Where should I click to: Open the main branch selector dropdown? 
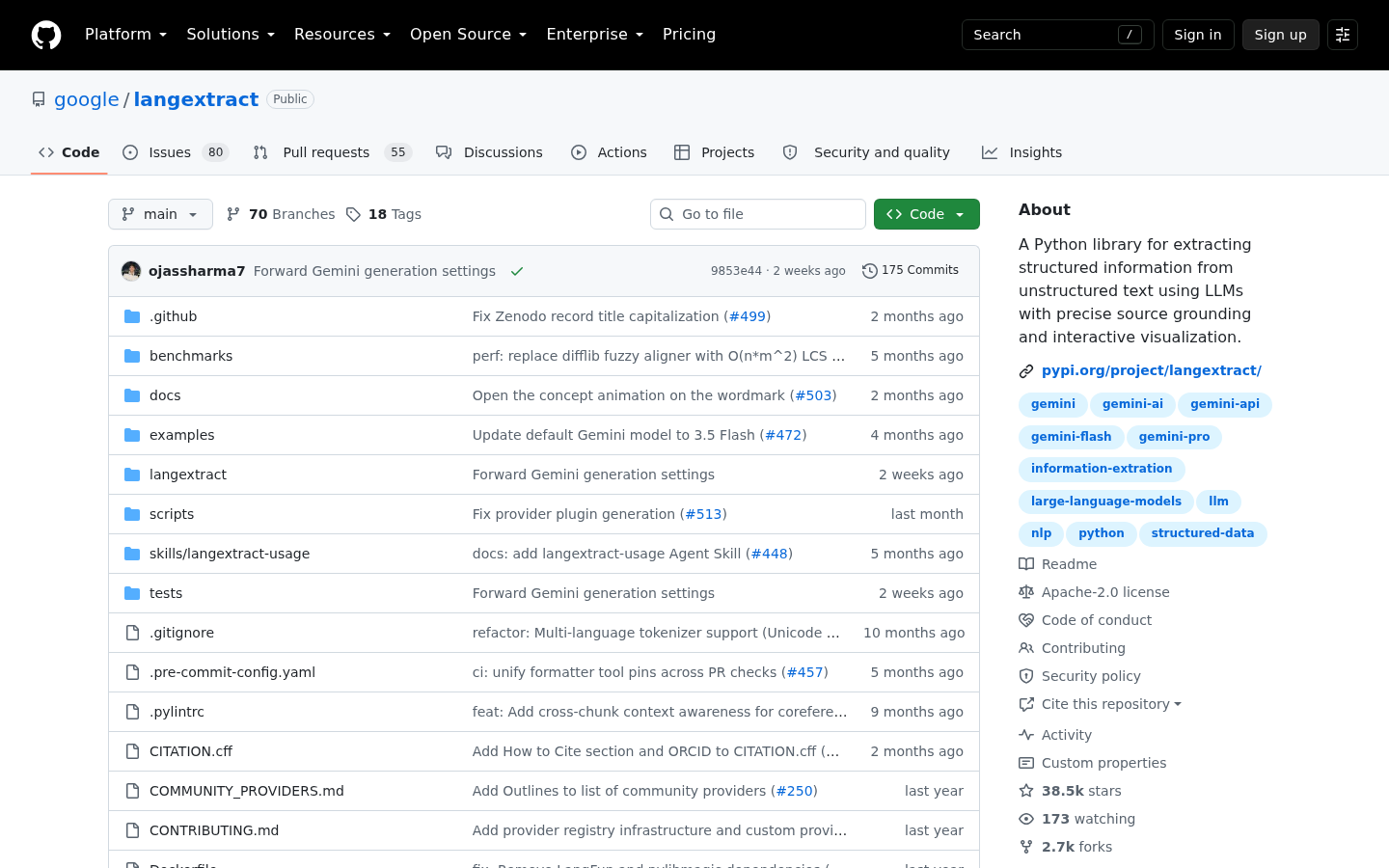[160, 214]
